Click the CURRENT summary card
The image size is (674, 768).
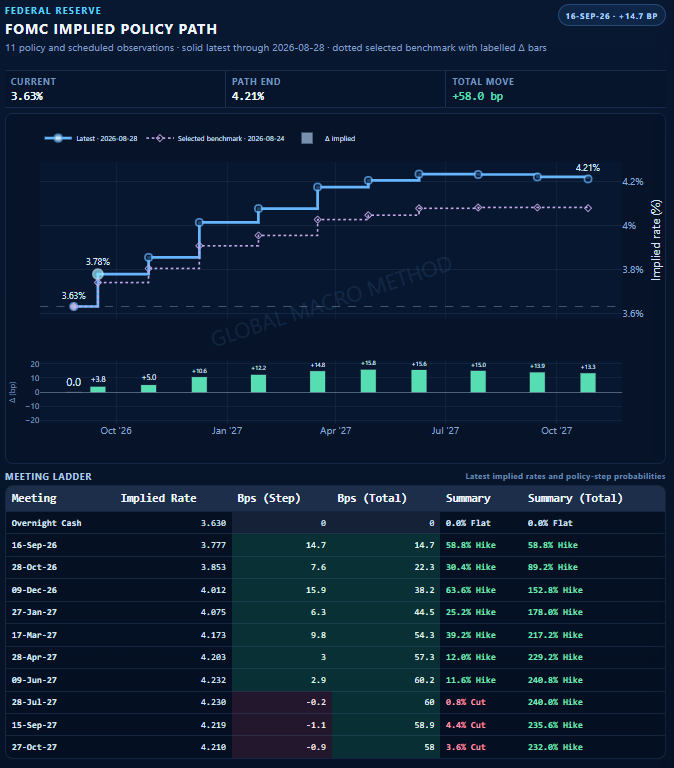click(x=115, y=89)
